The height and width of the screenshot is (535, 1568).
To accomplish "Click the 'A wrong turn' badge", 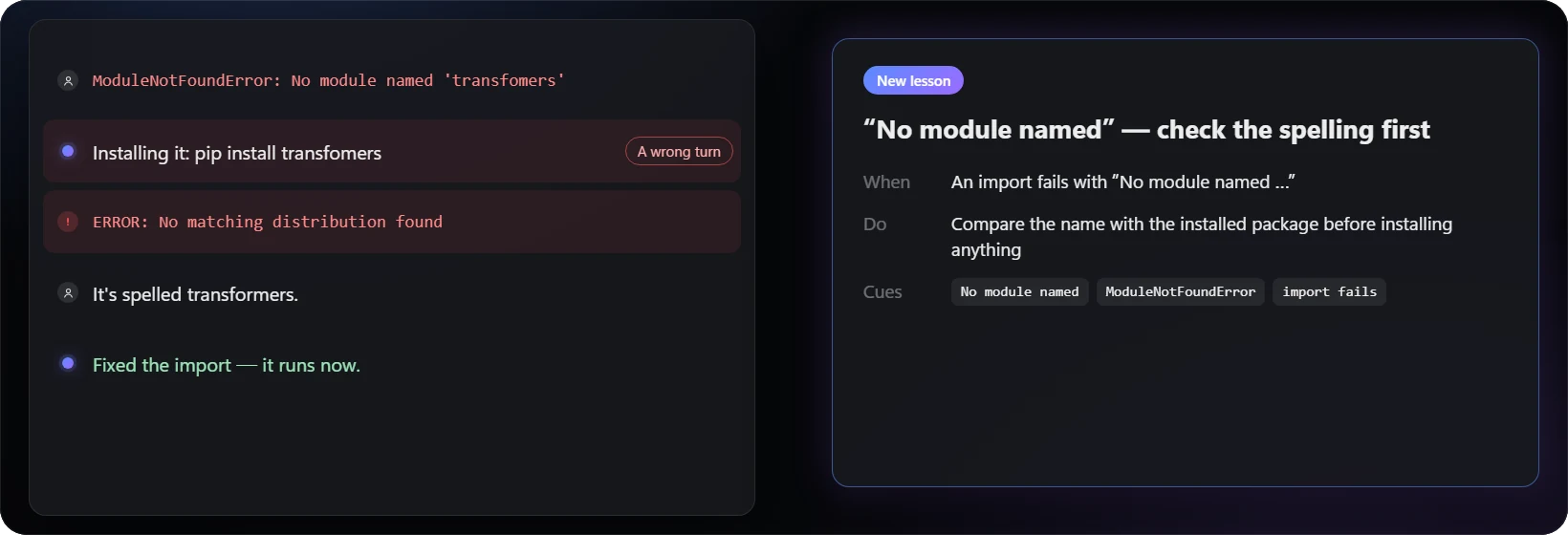I will [679, 151].
